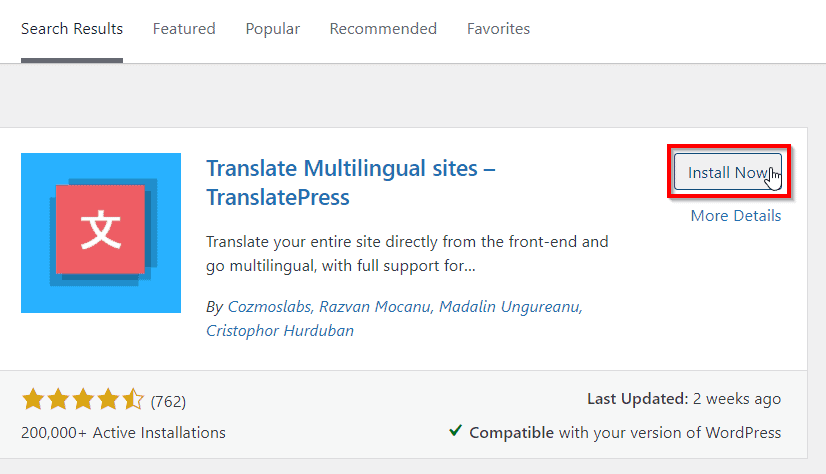Switch to the Popular tab
The image size is (826, 474).
272,28
